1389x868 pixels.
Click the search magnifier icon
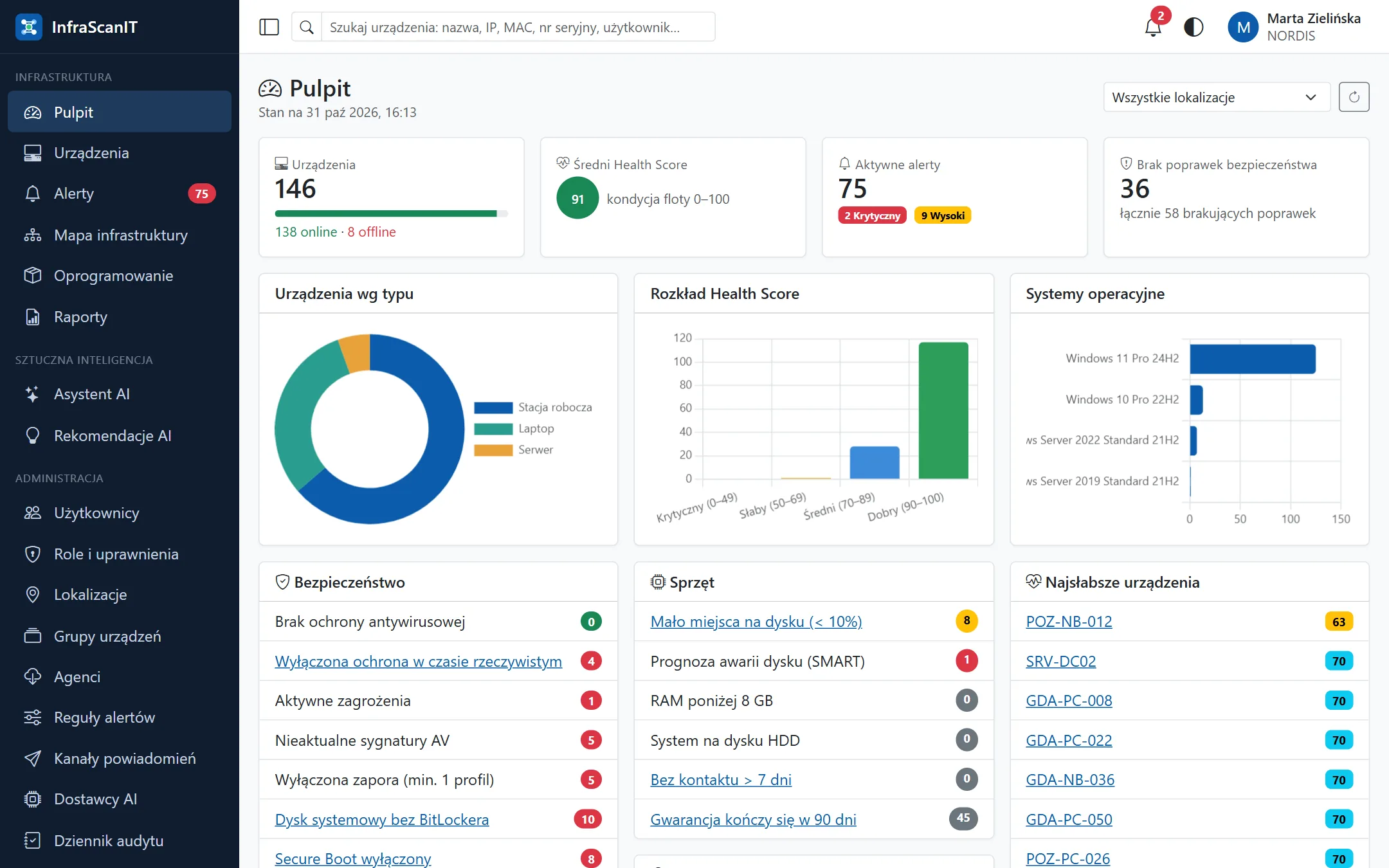[x=307, y=27]
